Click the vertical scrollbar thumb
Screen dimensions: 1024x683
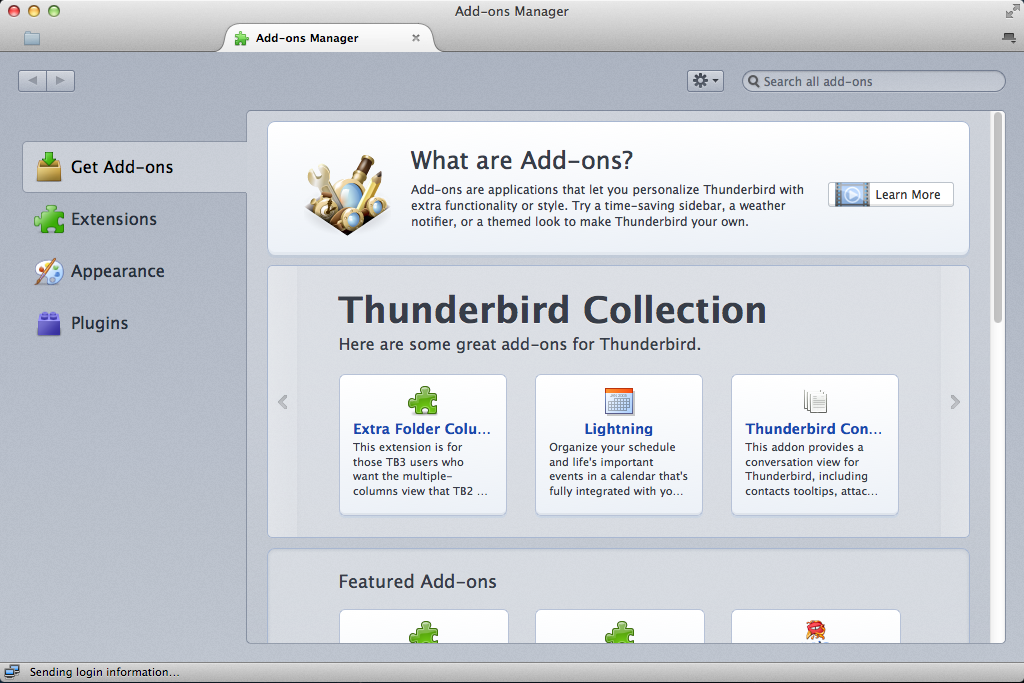[x=997, y=217]
